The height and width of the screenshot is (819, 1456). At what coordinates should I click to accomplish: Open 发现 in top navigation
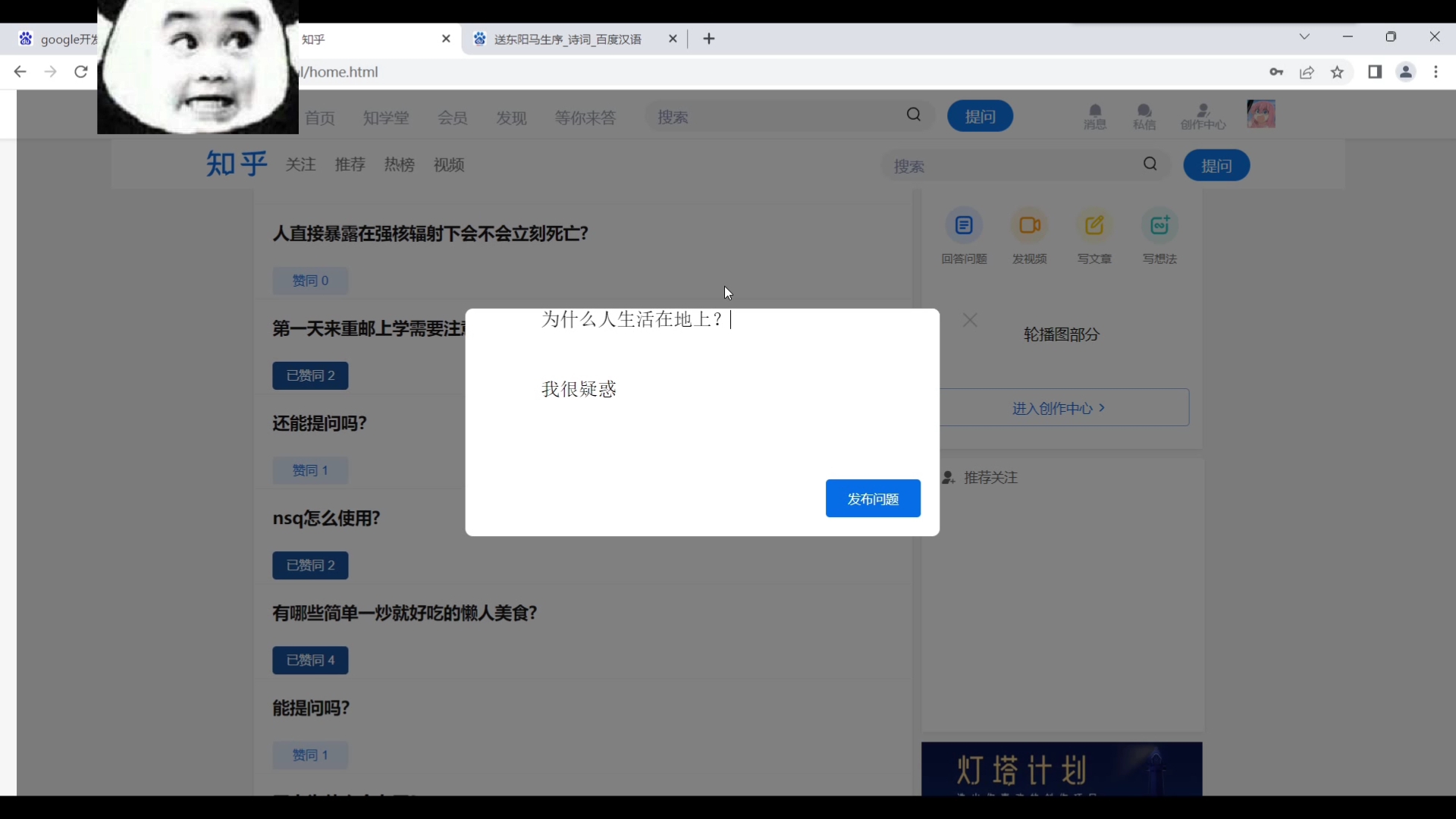512,118
